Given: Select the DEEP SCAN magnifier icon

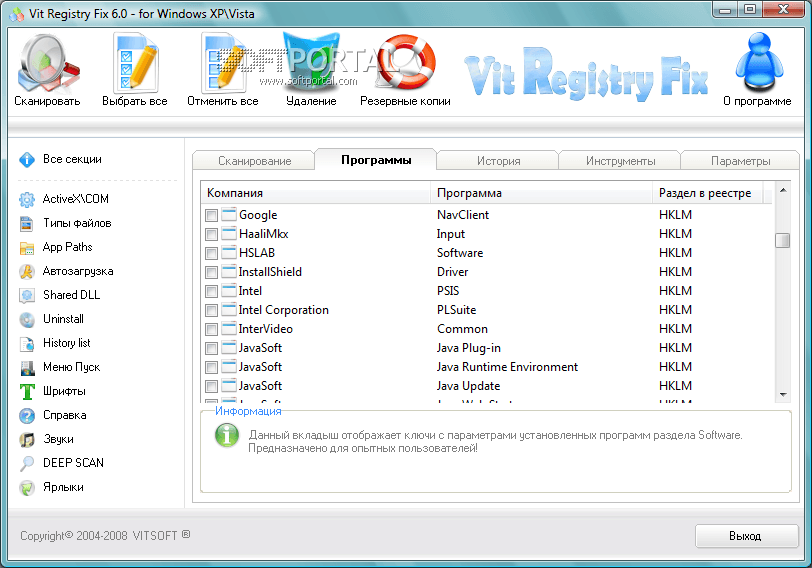Looking at the screenshot, I should pyautogui.click(x=27, y=463).
